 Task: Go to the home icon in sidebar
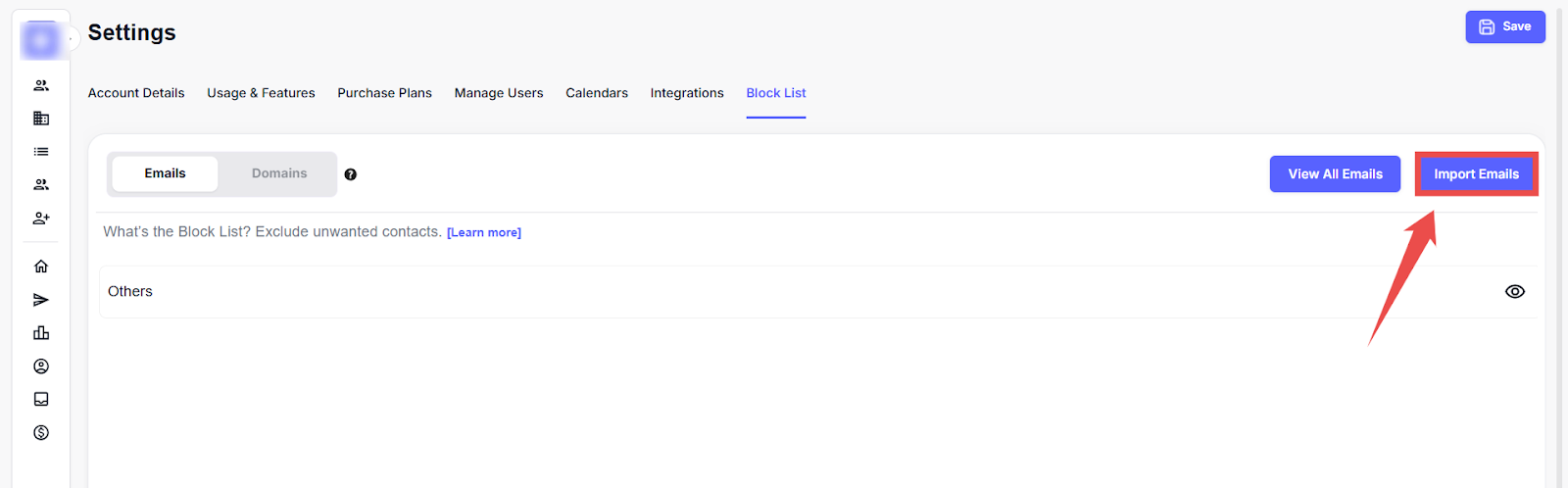coord(41,267)
